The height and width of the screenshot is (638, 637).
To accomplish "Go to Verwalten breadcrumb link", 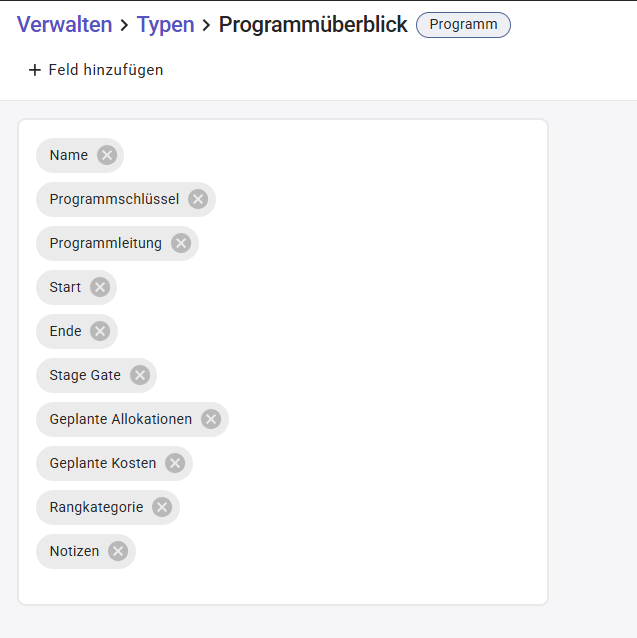I will [x=64, y=25].
